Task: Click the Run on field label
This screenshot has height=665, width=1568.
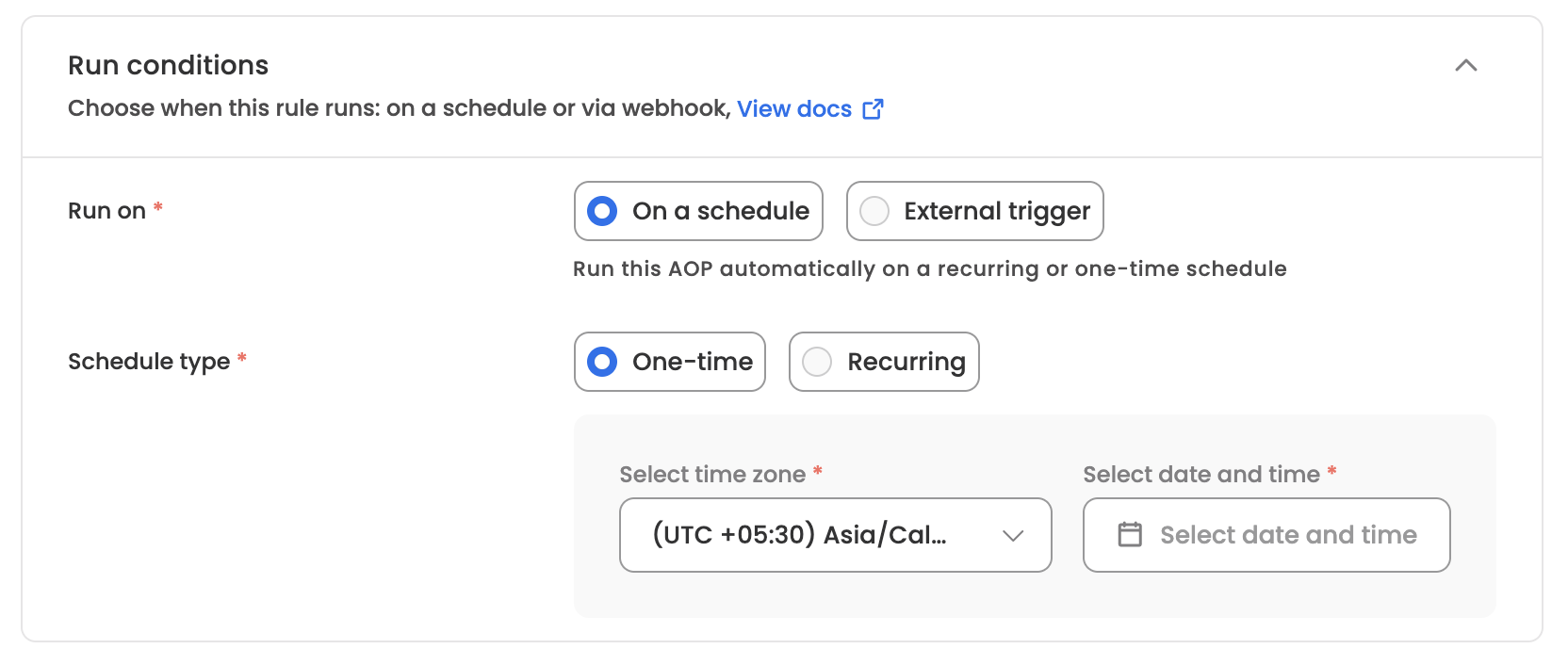Action: [x=106, y=211]
